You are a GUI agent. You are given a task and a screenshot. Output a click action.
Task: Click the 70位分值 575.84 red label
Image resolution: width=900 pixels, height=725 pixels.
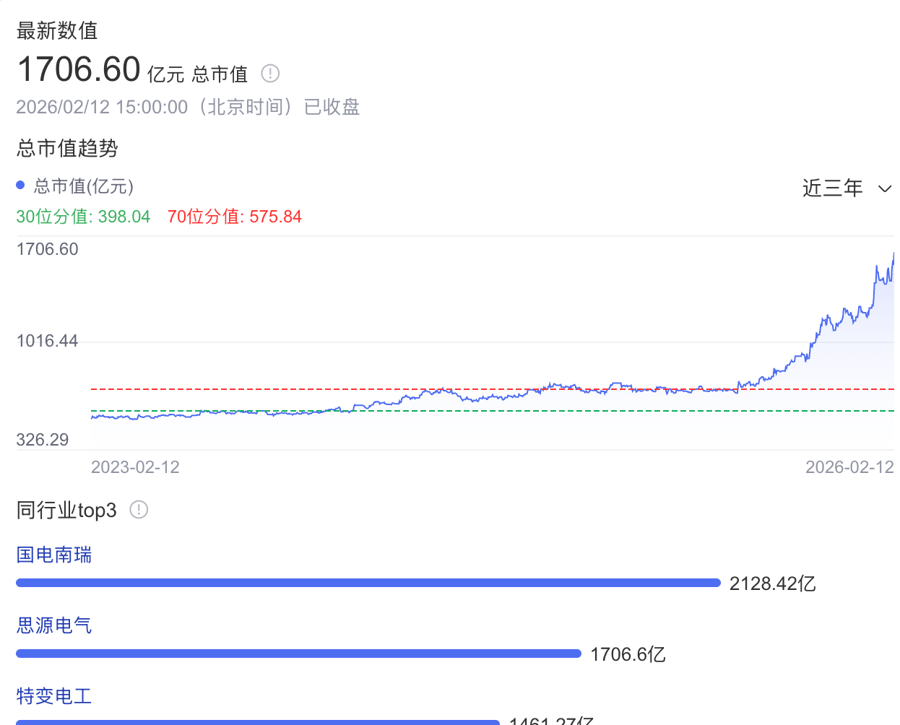[234, 216]
